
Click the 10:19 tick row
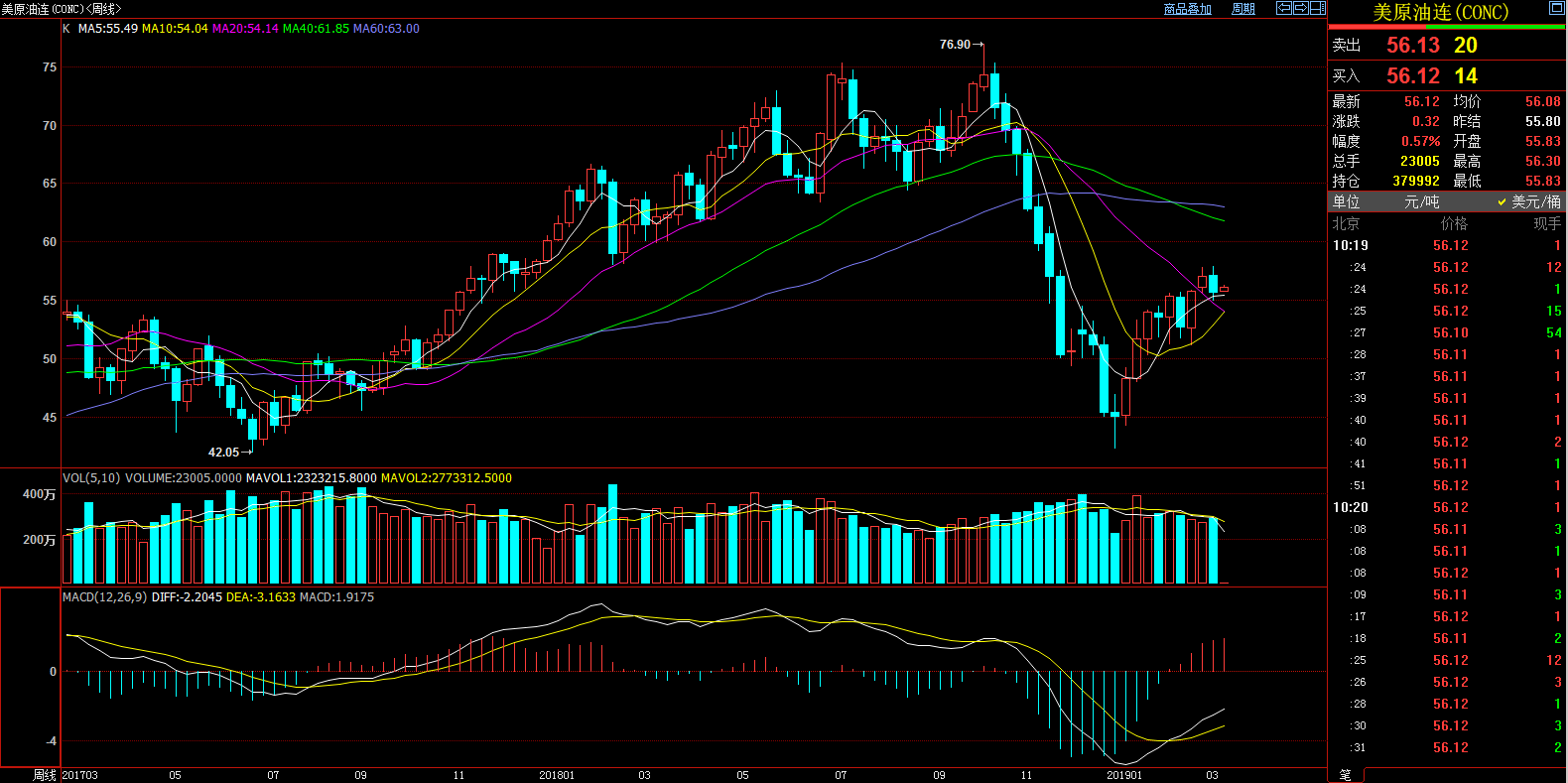pos(1447,246)
